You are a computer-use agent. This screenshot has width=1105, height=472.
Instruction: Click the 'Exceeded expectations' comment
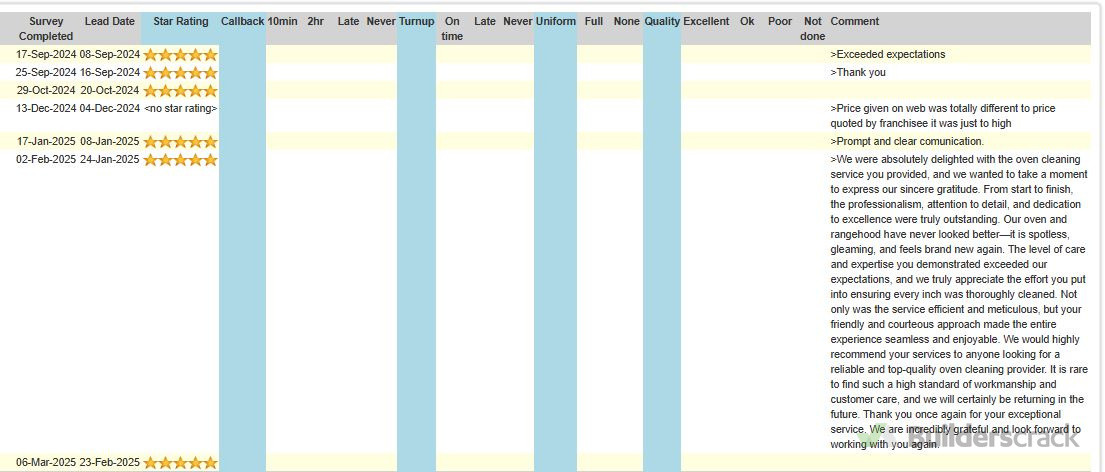pyautogui.click(x=889, y=55)
